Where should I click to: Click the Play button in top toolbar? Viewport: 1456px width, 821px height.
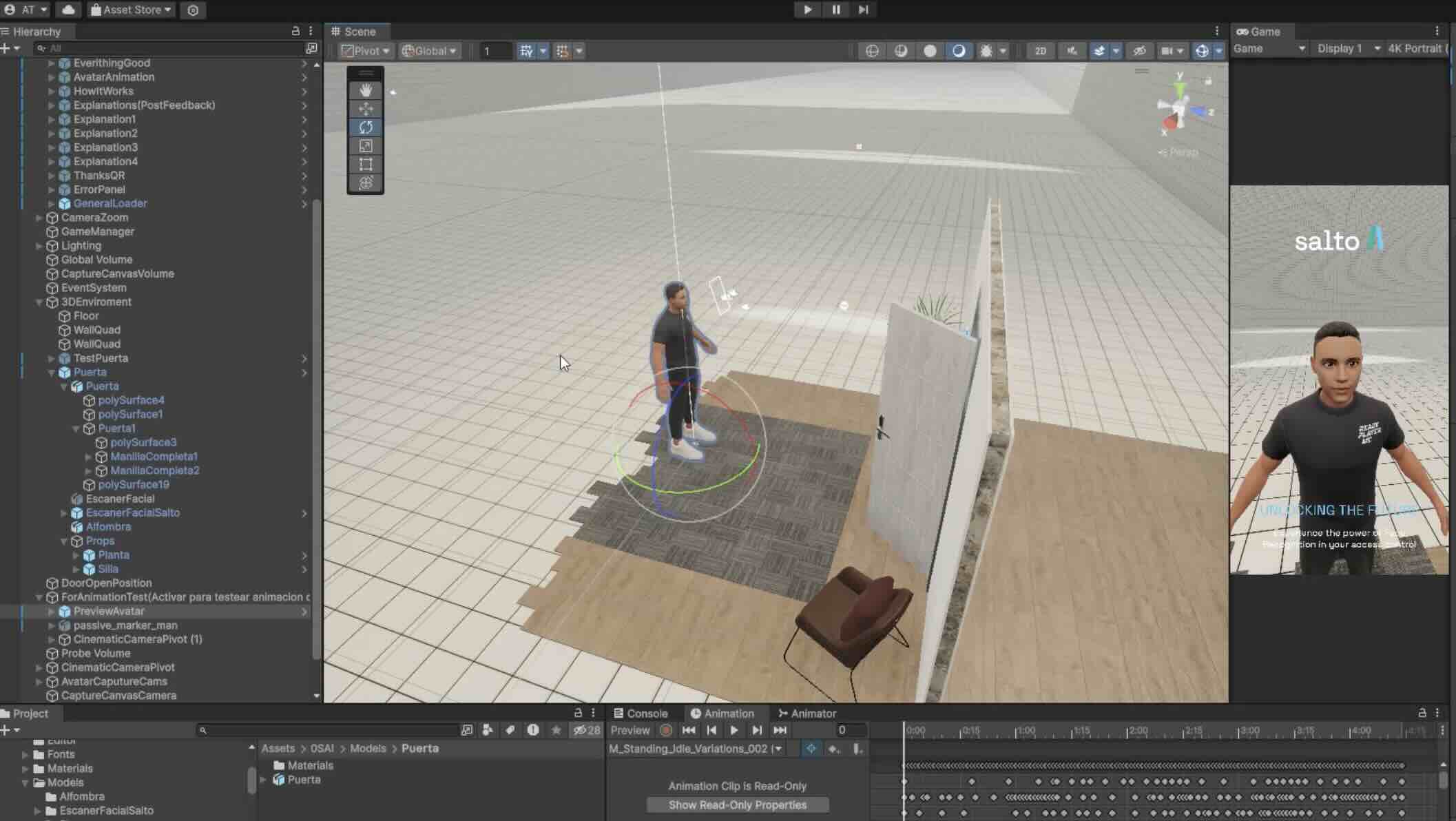807,10
